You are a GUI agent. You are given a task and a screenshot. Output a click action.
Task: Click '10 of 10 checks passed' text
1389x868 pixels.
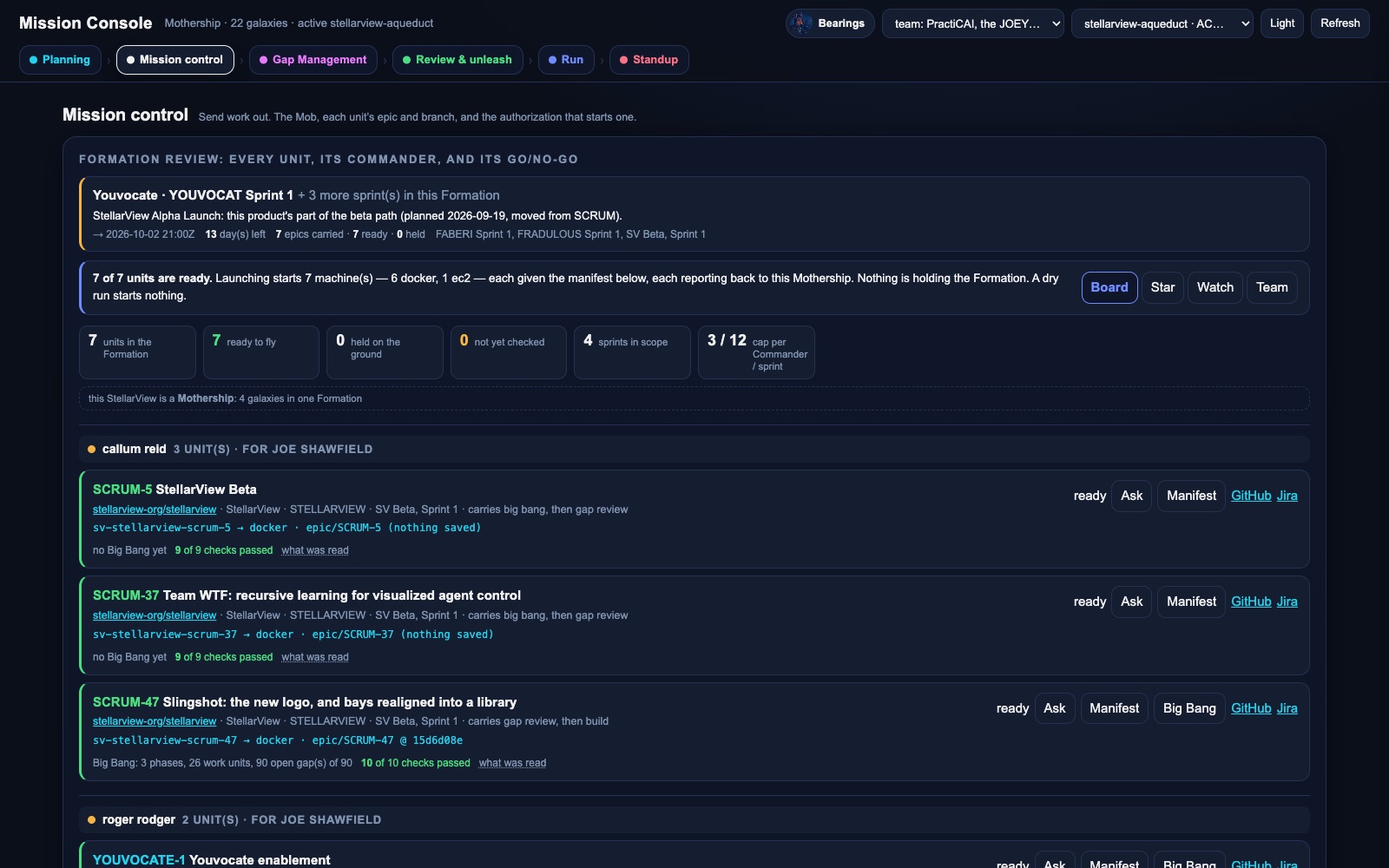[416, 763]
